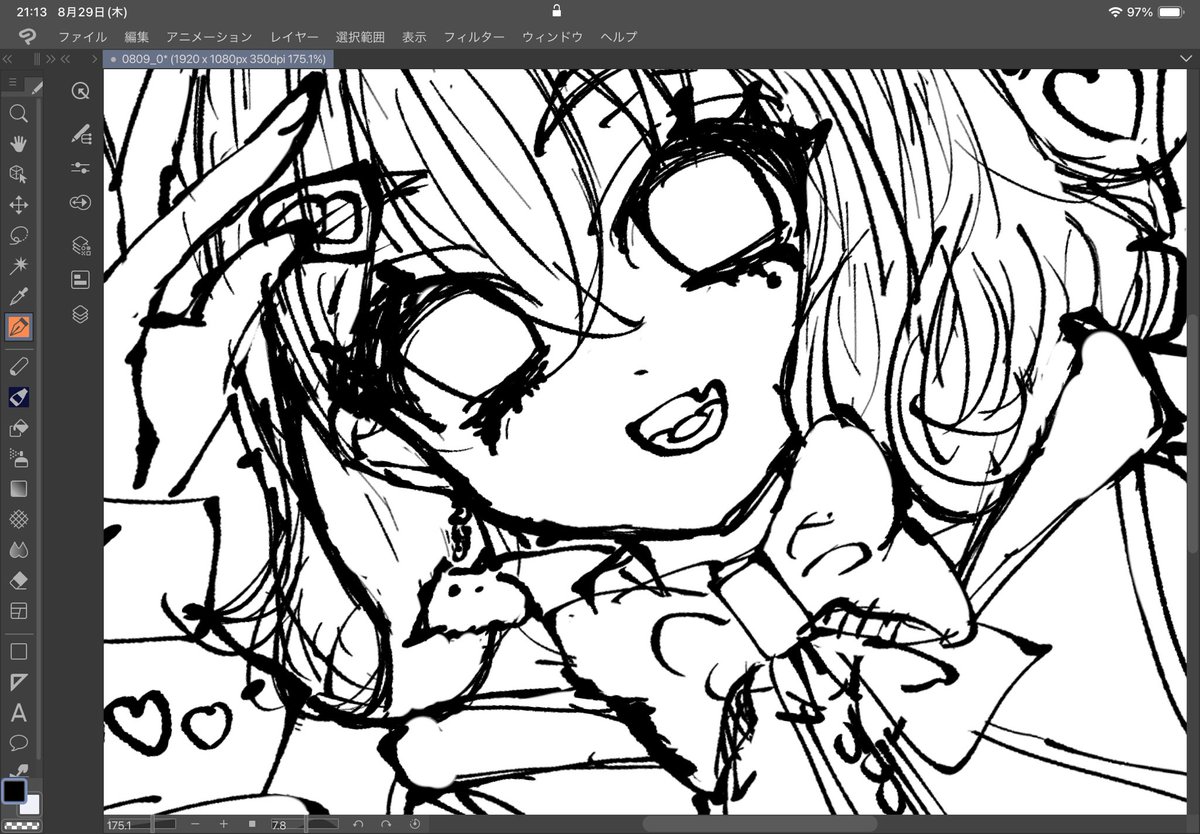
Task: Select the Eraser tool
Action: tap(18, 580)
